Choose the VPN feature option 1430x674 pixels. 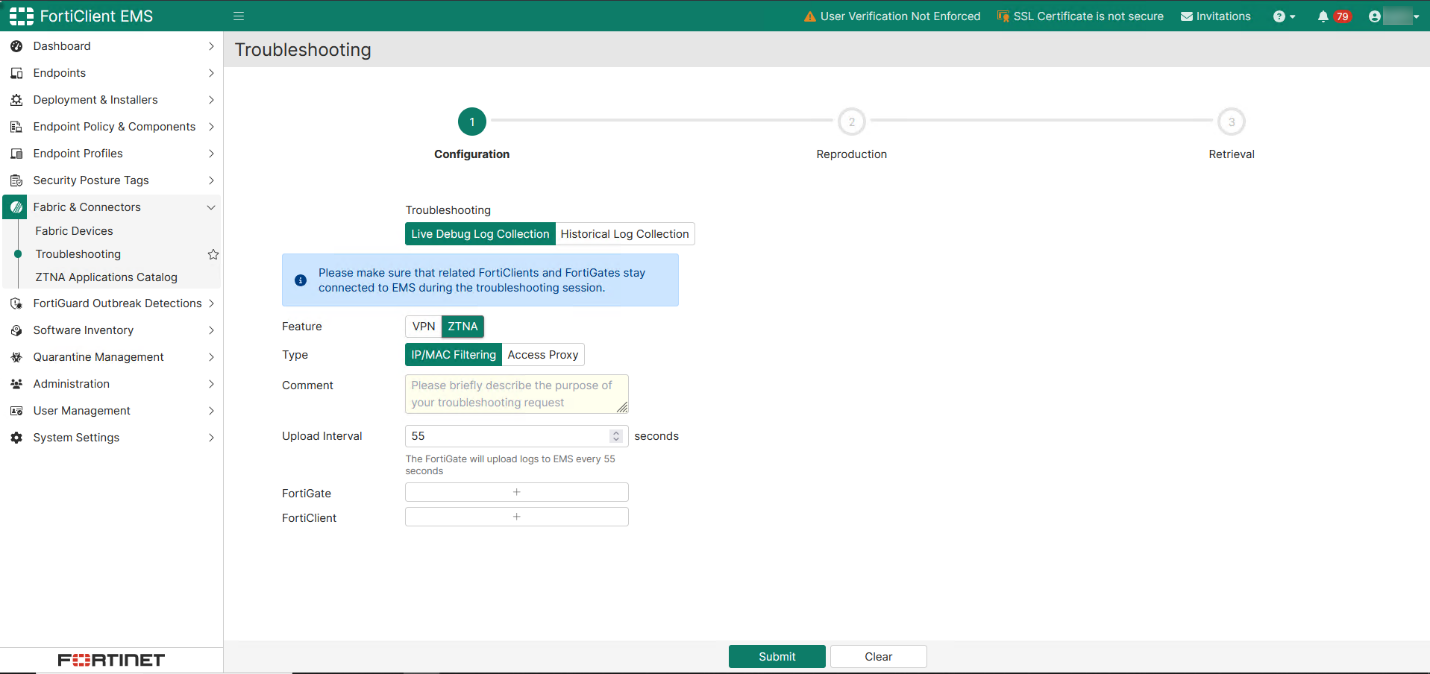pyautogui.click(x=424, y=326)
